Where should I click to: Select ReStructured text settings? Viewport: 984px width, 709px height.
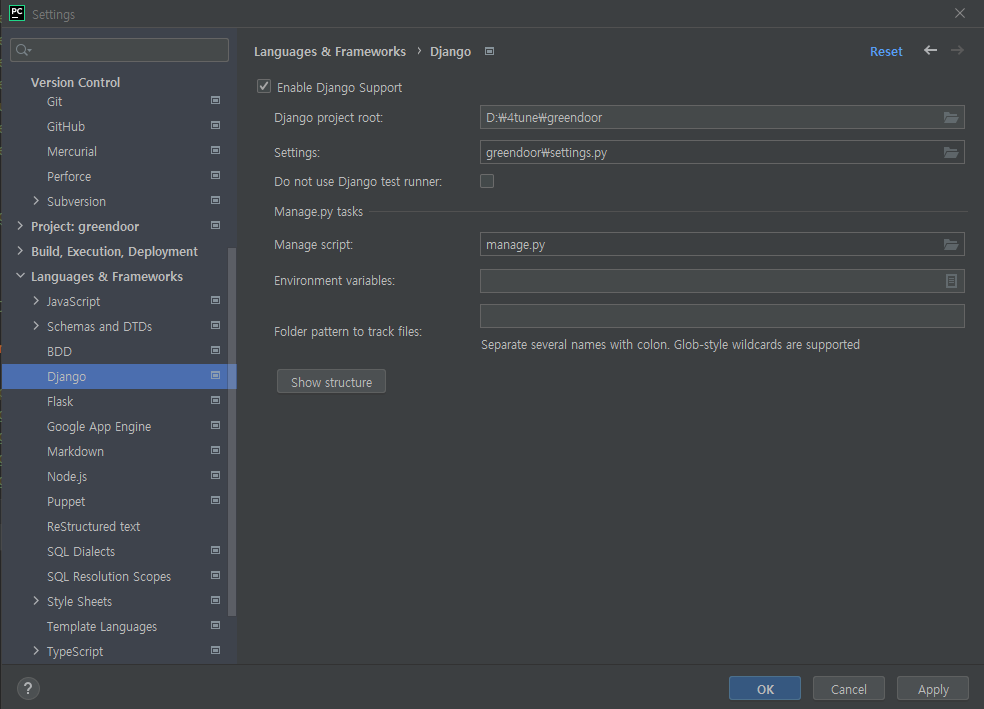pos(94,526)
